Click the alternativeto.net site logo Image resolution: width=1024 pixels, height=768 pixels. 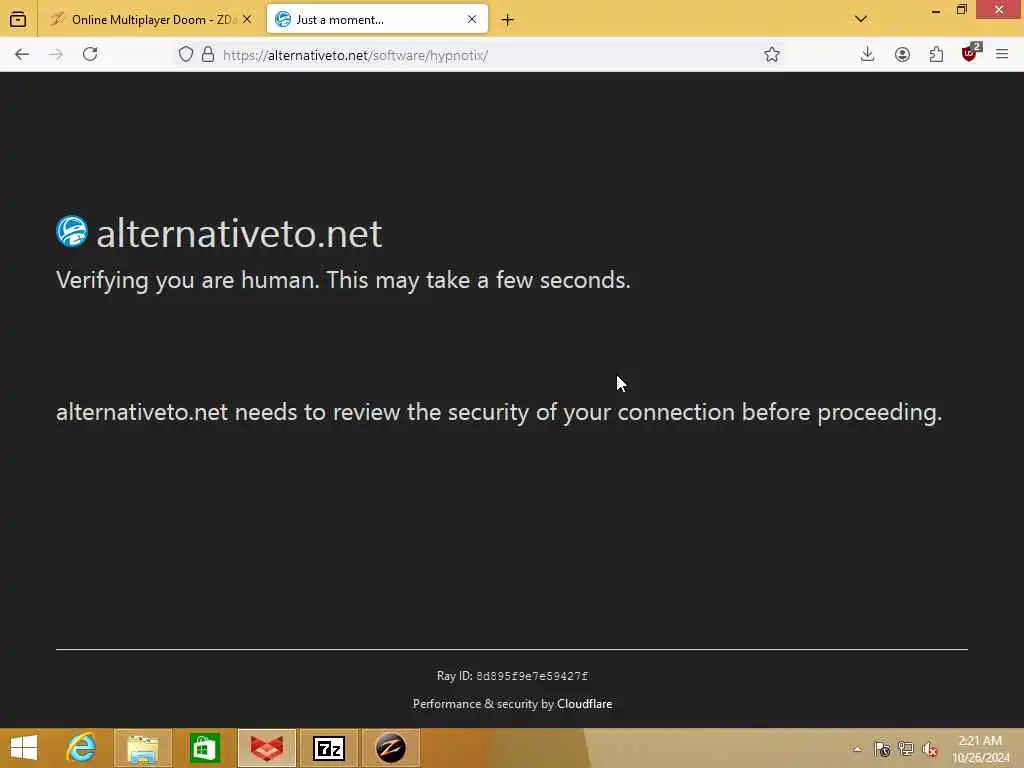[72, 231]
